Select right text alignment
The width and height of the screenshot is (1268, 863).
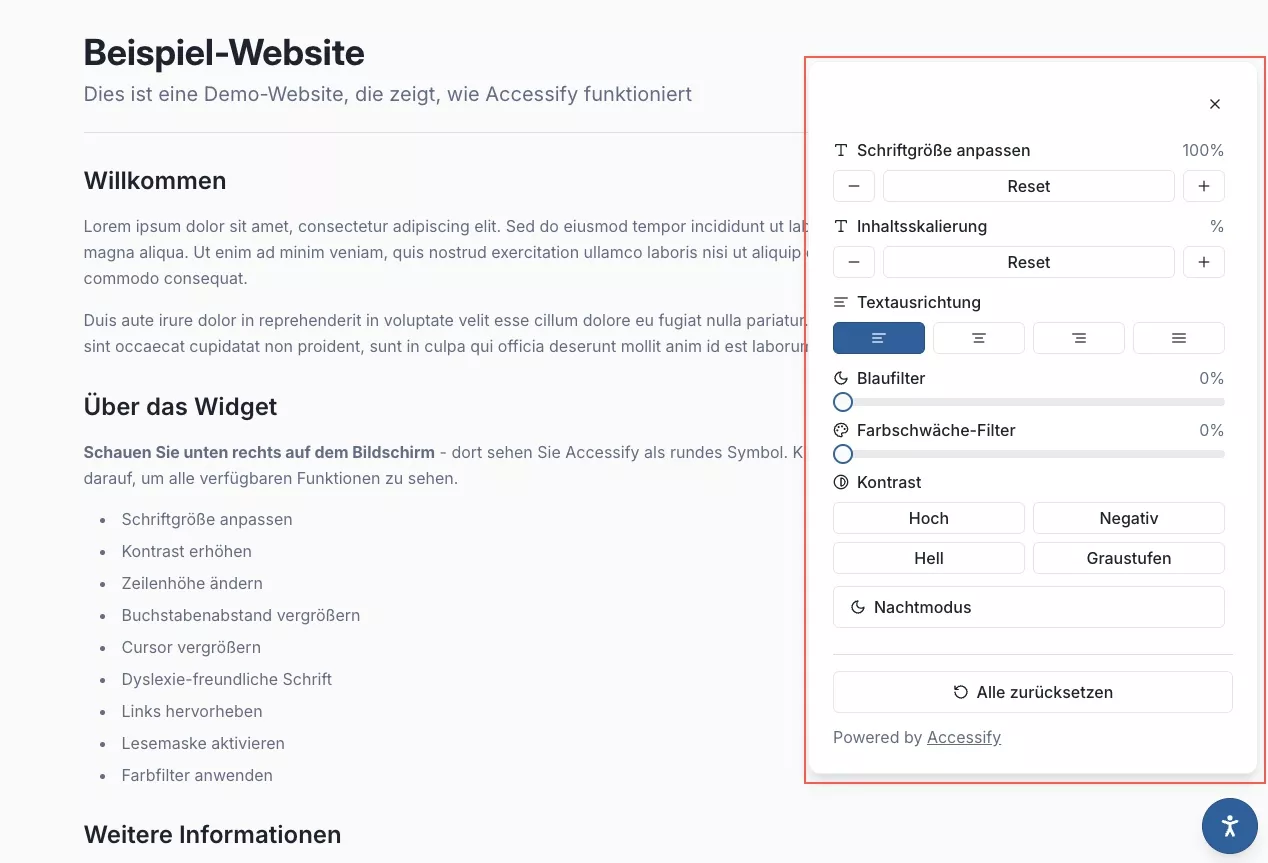[x=1079, y=338]
